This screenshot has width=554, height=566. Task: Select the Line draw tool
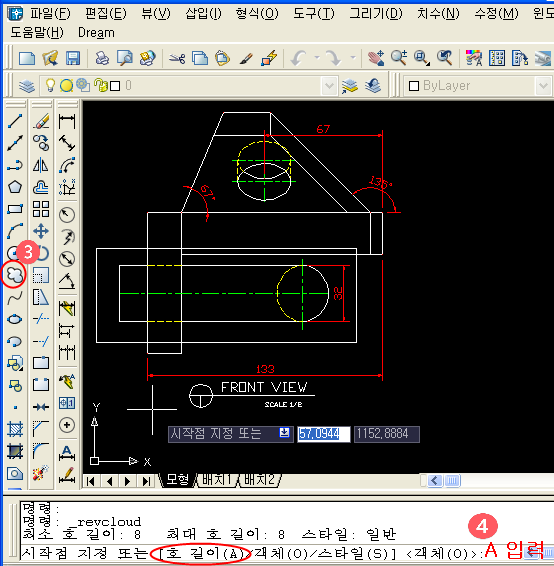15,121
